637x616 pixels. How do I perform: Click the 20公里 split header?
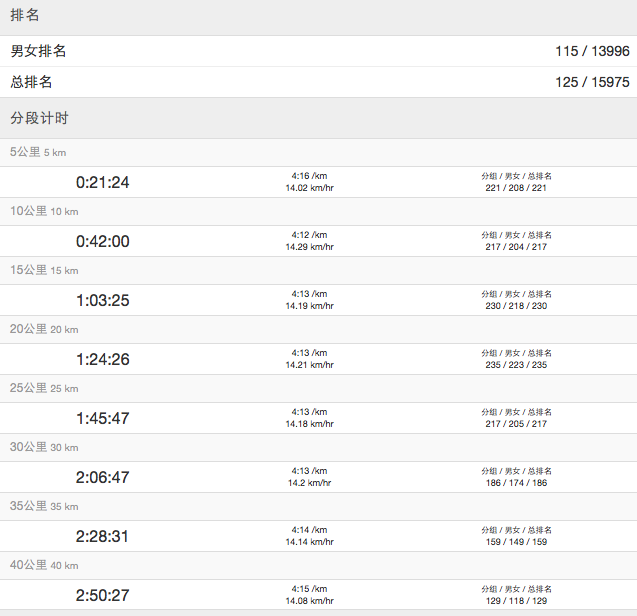[43, 330]
